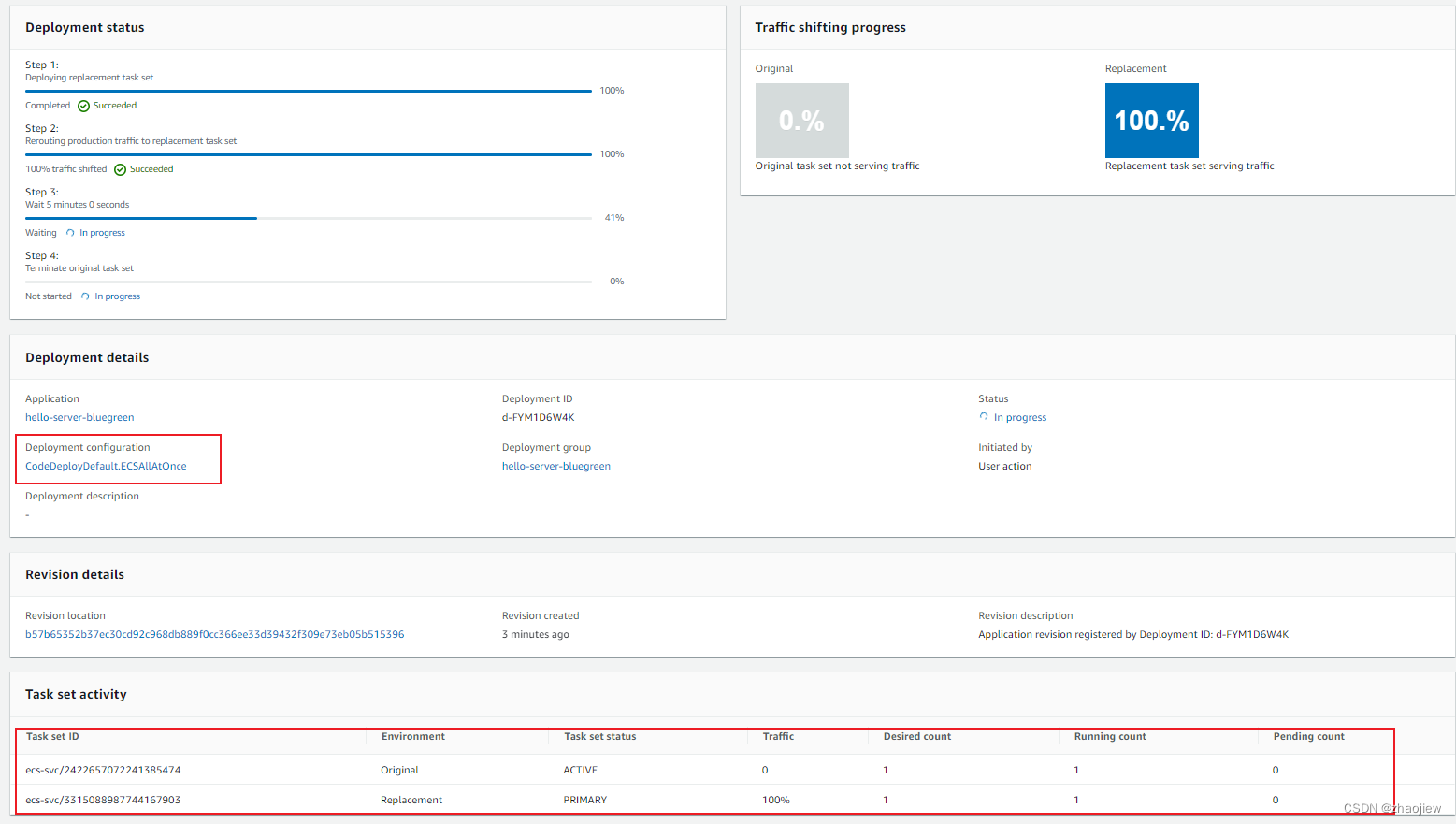Click the Task set ID column header
Image resolution: width=1456 pixels, height=824 pixels.
pyautogui.click(x=52, y=737)
